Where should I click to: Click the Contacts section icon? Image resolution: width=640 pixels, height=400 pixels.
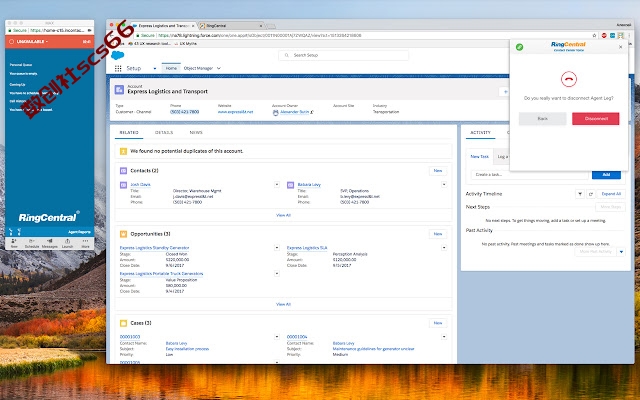(123, 171)
